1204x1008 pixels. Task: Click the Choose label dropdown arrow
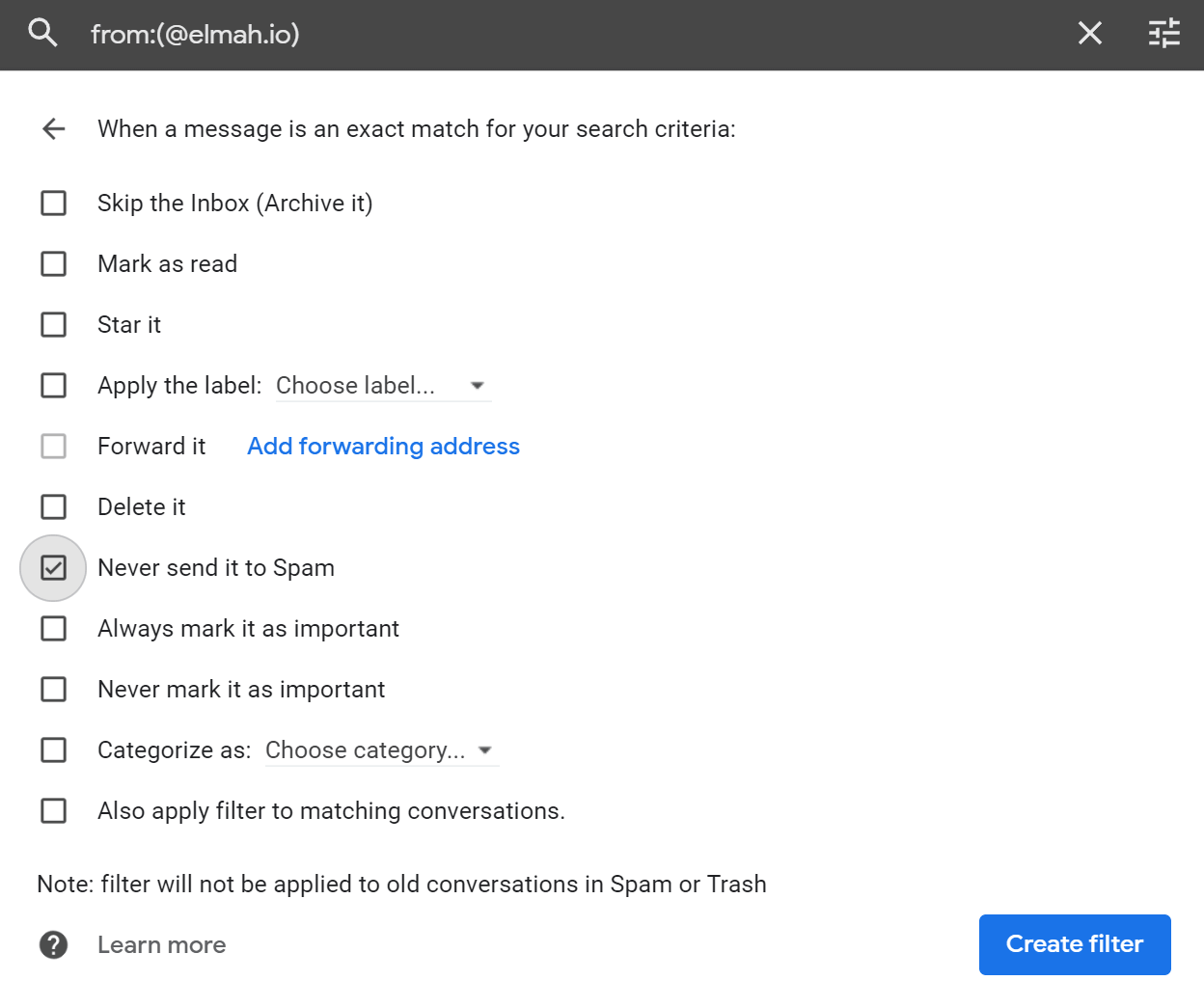tap(477, 386)
